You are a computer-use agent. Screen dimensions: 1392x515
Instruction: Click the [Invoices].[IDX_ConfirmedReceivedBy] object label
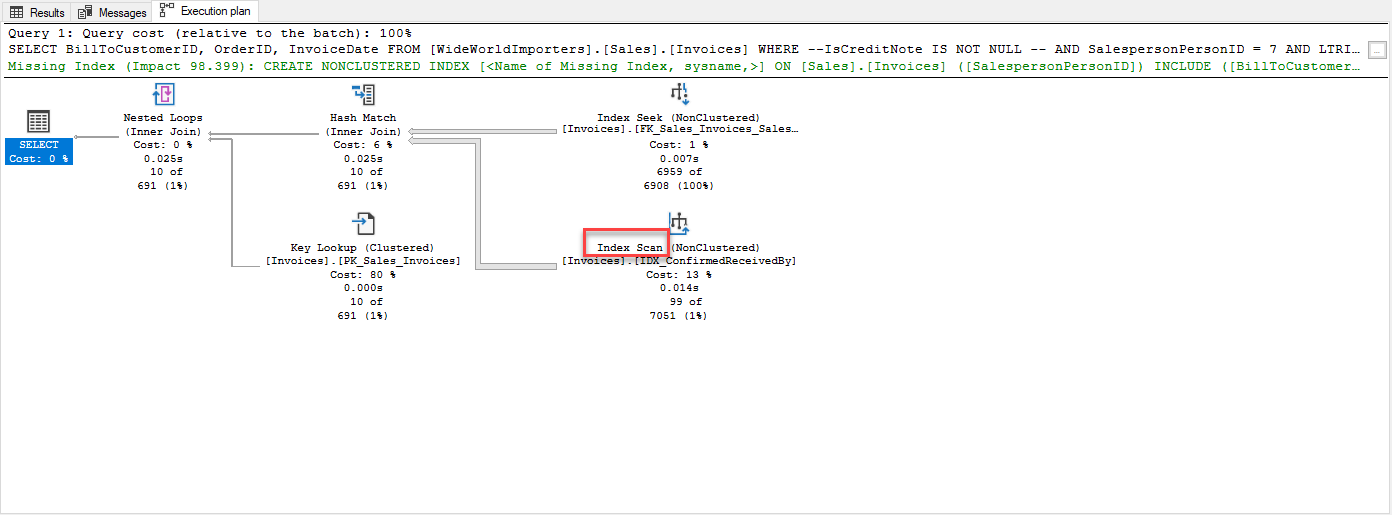click(679, 261)
